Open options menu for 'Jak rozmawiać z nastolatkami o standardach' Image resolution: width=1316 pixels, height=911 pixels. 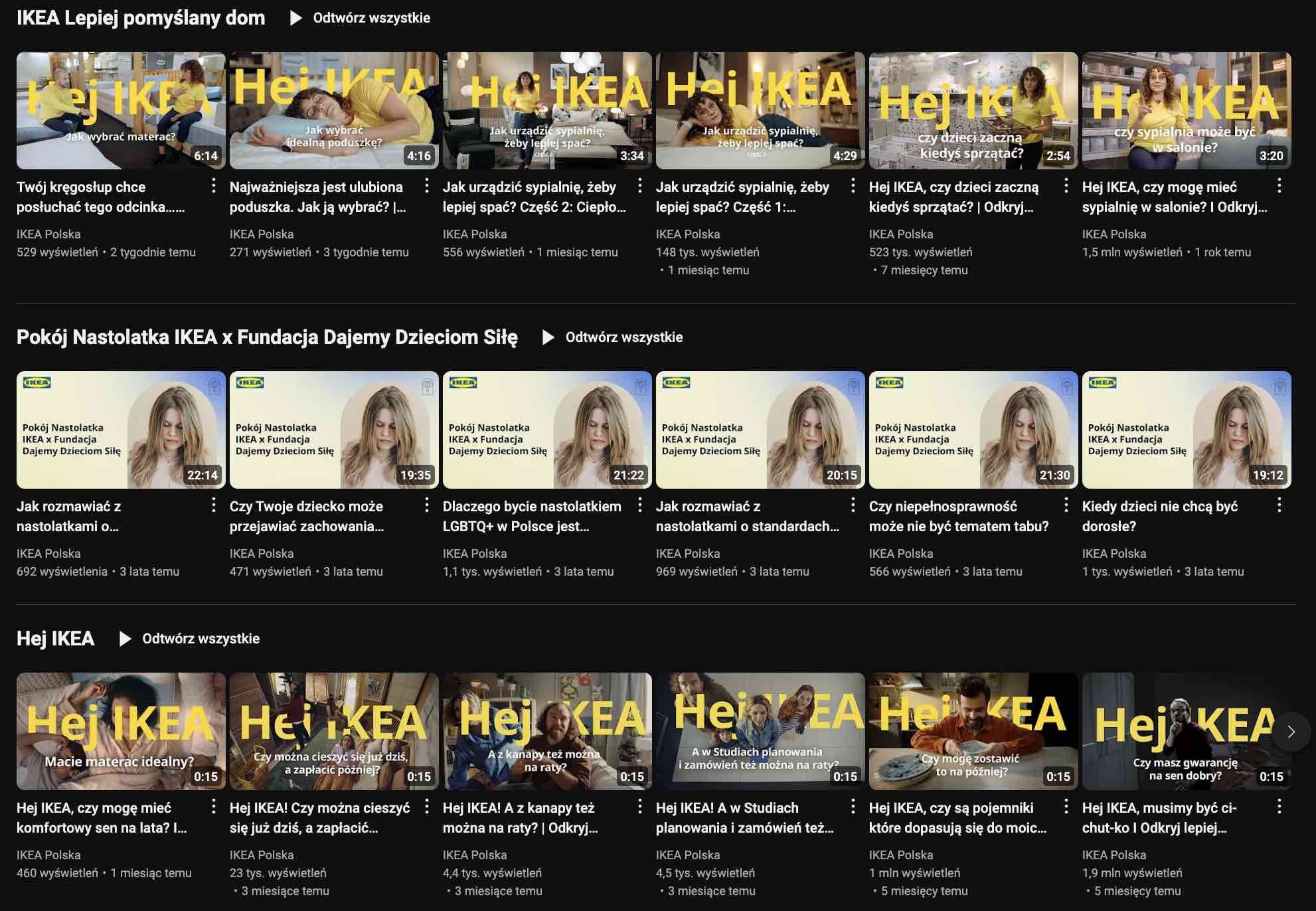tap(853, 507)
